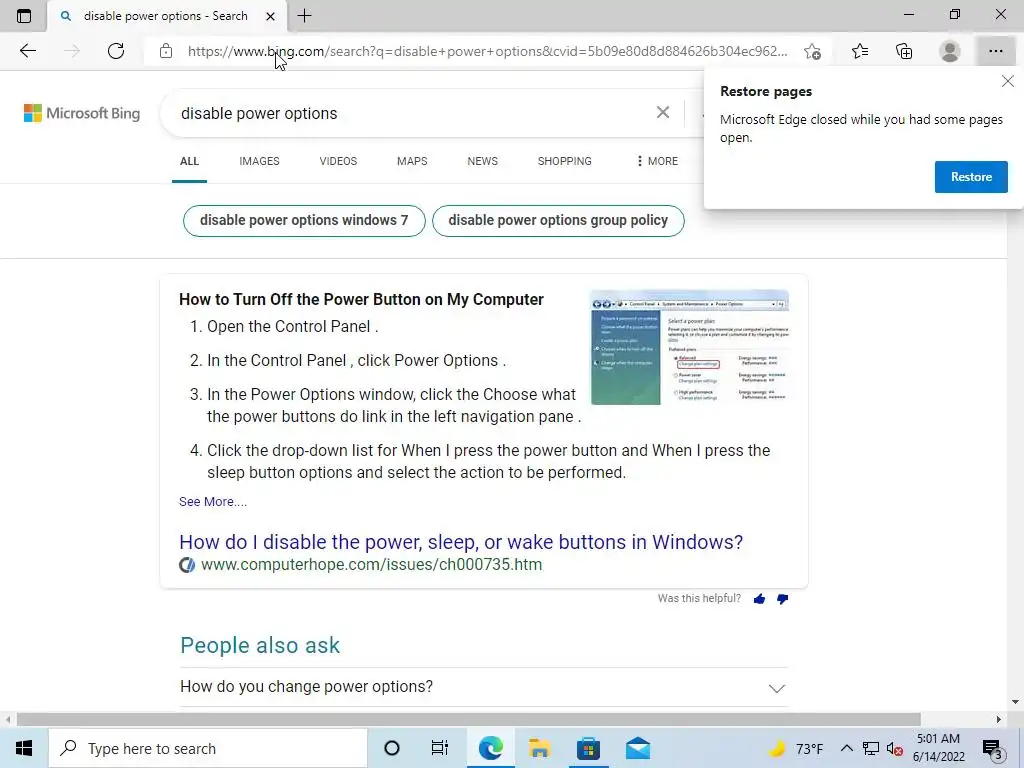The height and width of the screenshot is (768, 1024).
Task: Click the See More link
Action: tap(213, 502)
